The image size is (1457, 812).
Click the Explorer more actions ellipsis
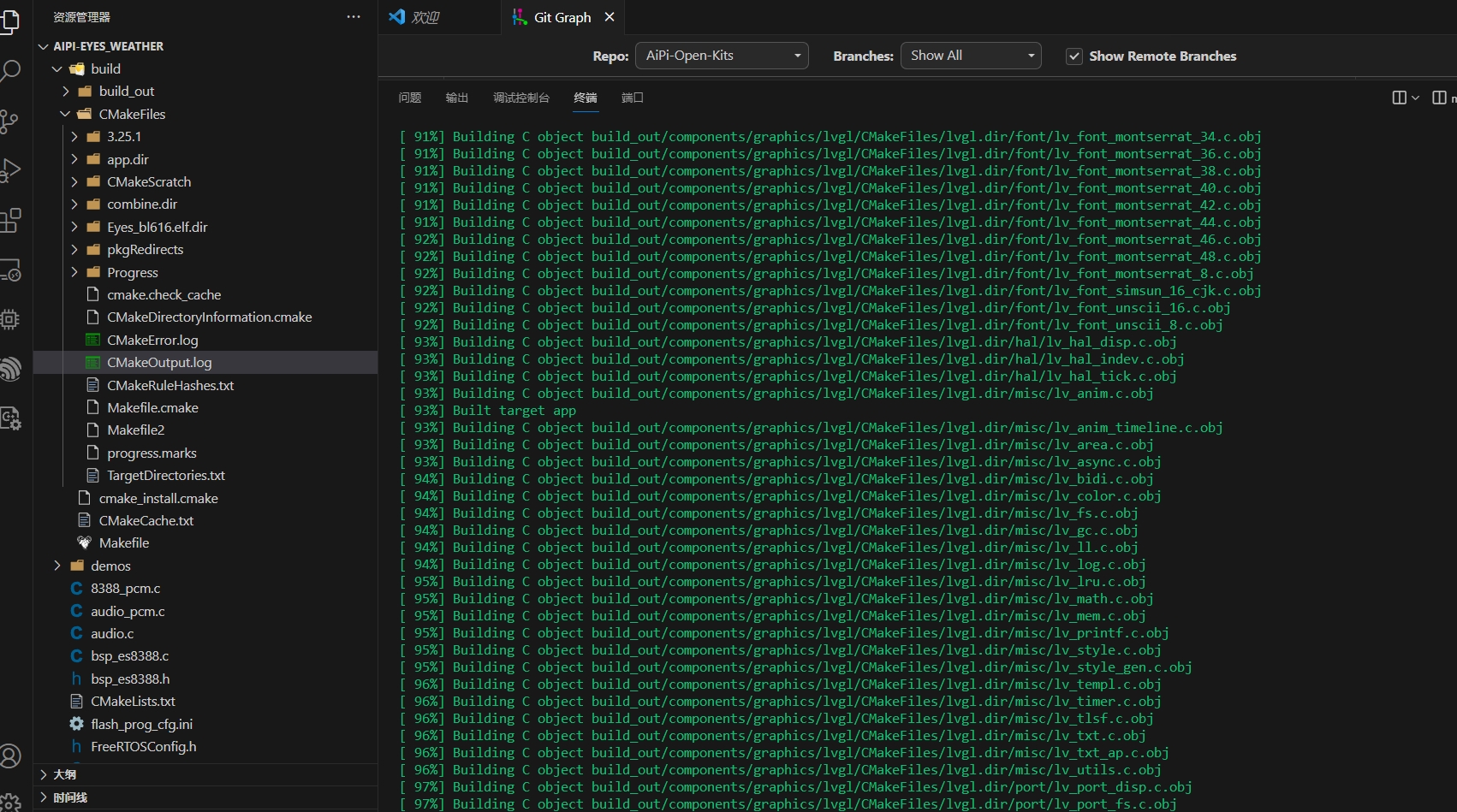(354, 17)
